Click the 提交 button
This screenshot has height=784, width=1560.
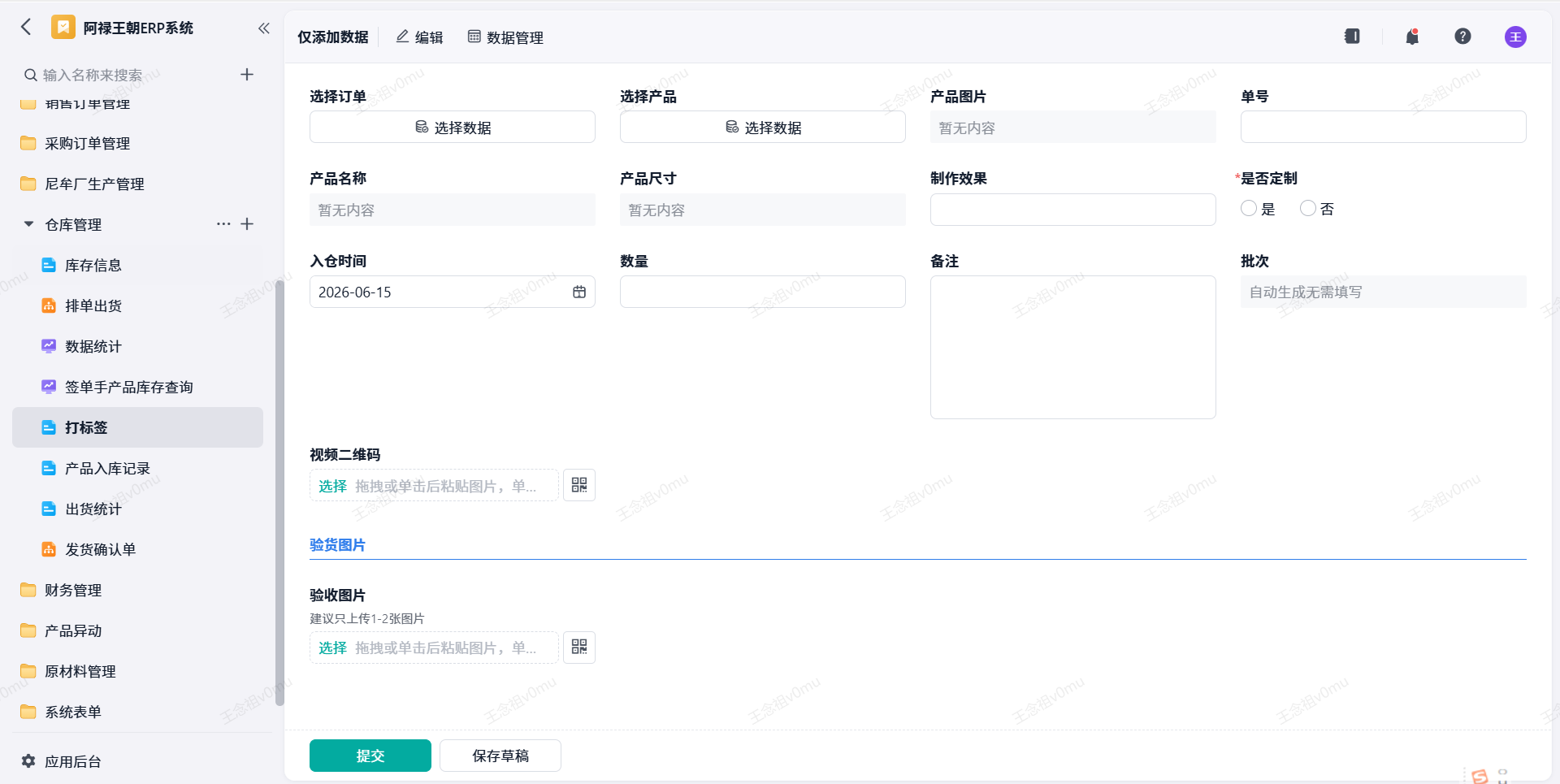point(370,756)
